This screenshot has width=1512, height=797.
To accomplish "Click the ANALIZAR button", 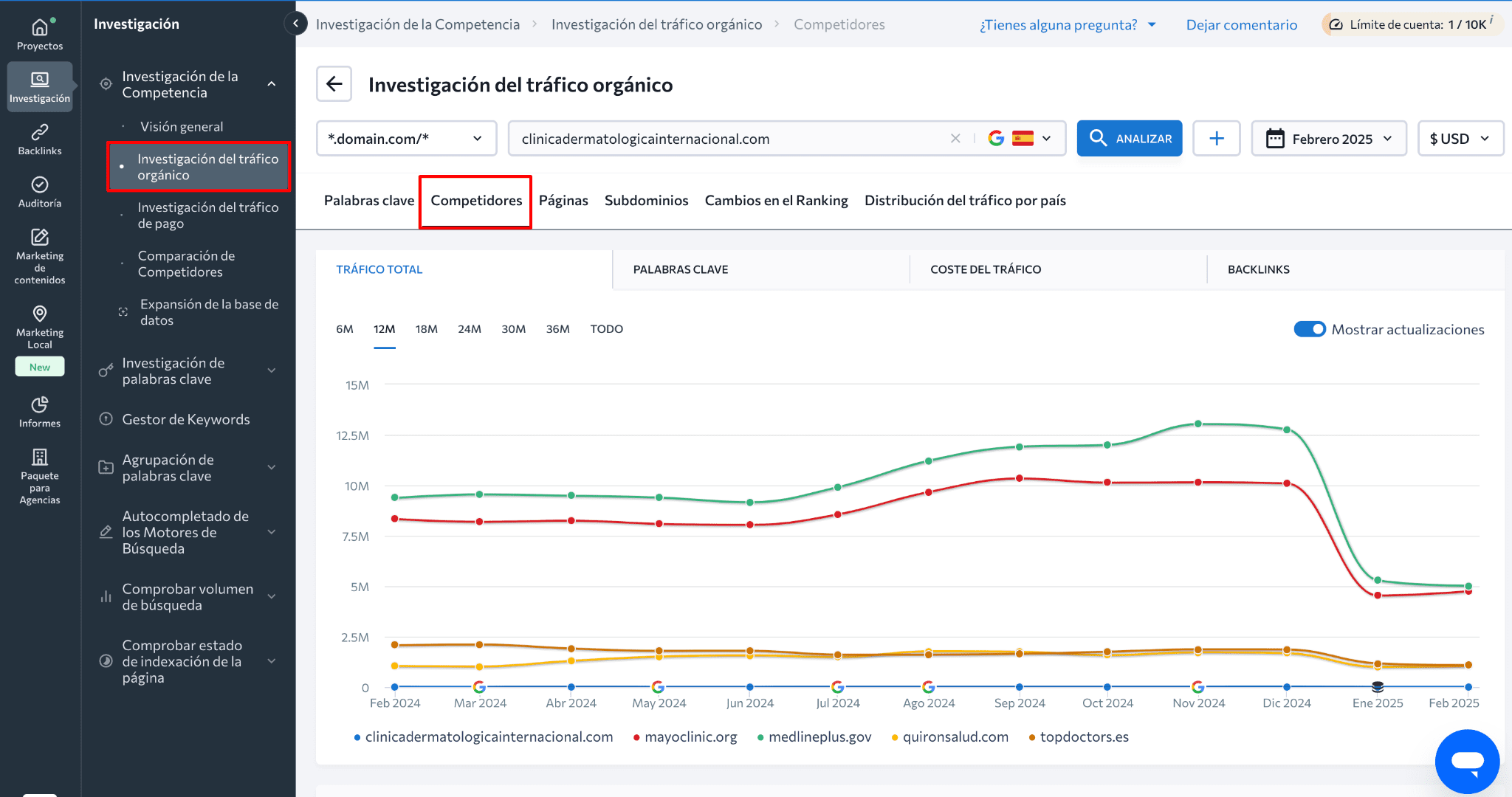I will [1130, 139].
